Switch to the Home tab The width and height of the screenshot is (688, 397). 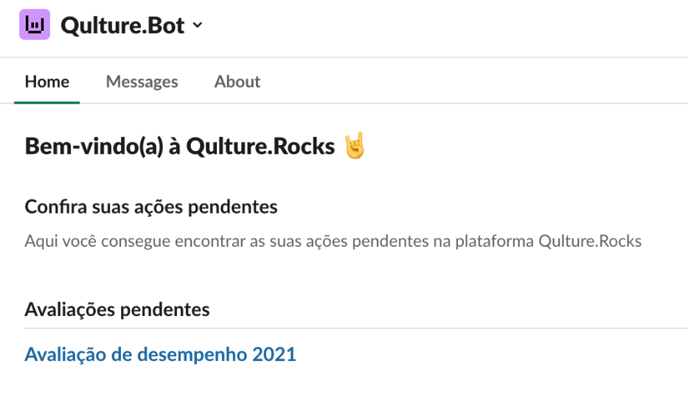click(x=47, y=82)
